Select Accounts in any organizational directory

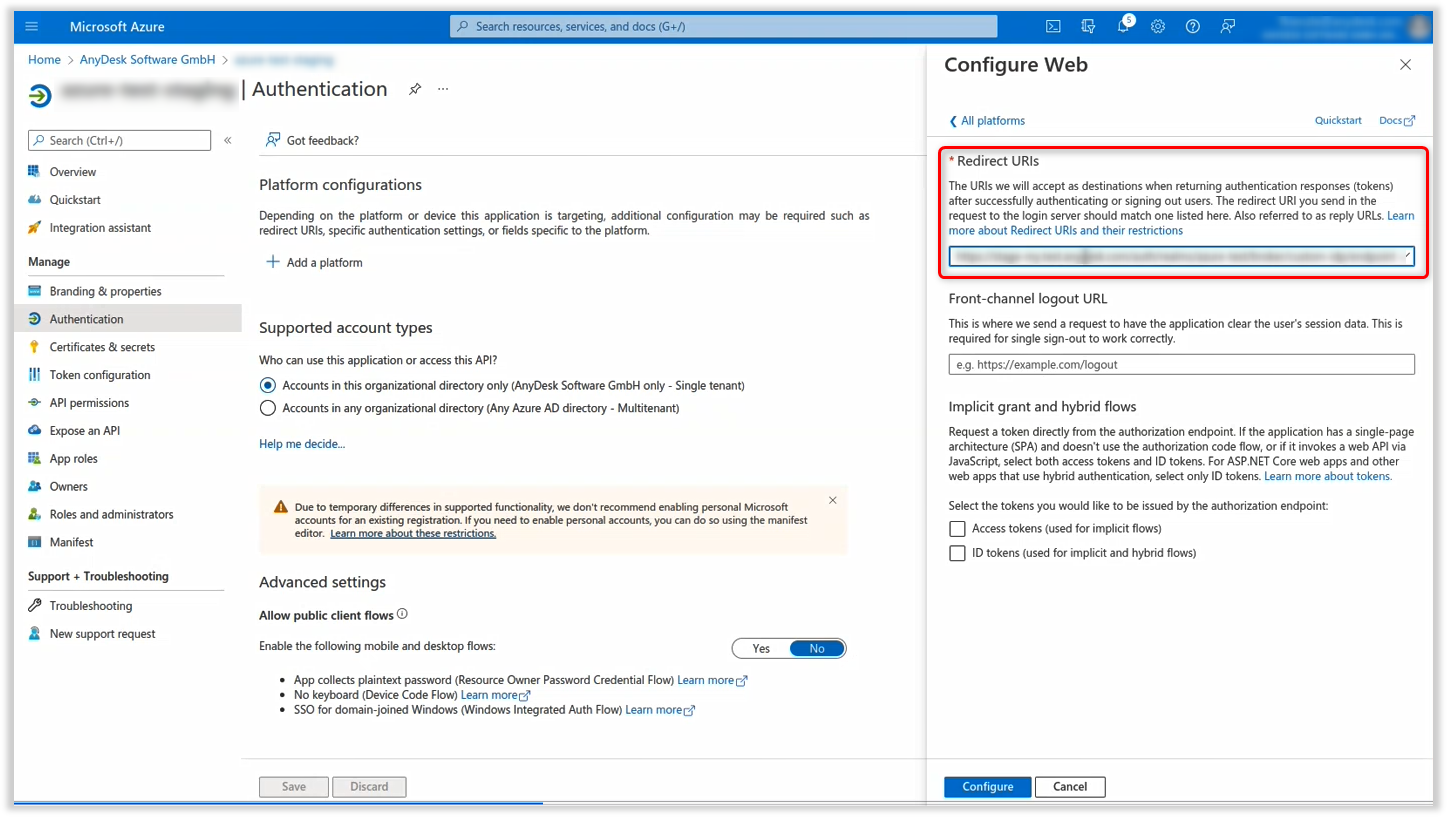click(x=267, y=407)
